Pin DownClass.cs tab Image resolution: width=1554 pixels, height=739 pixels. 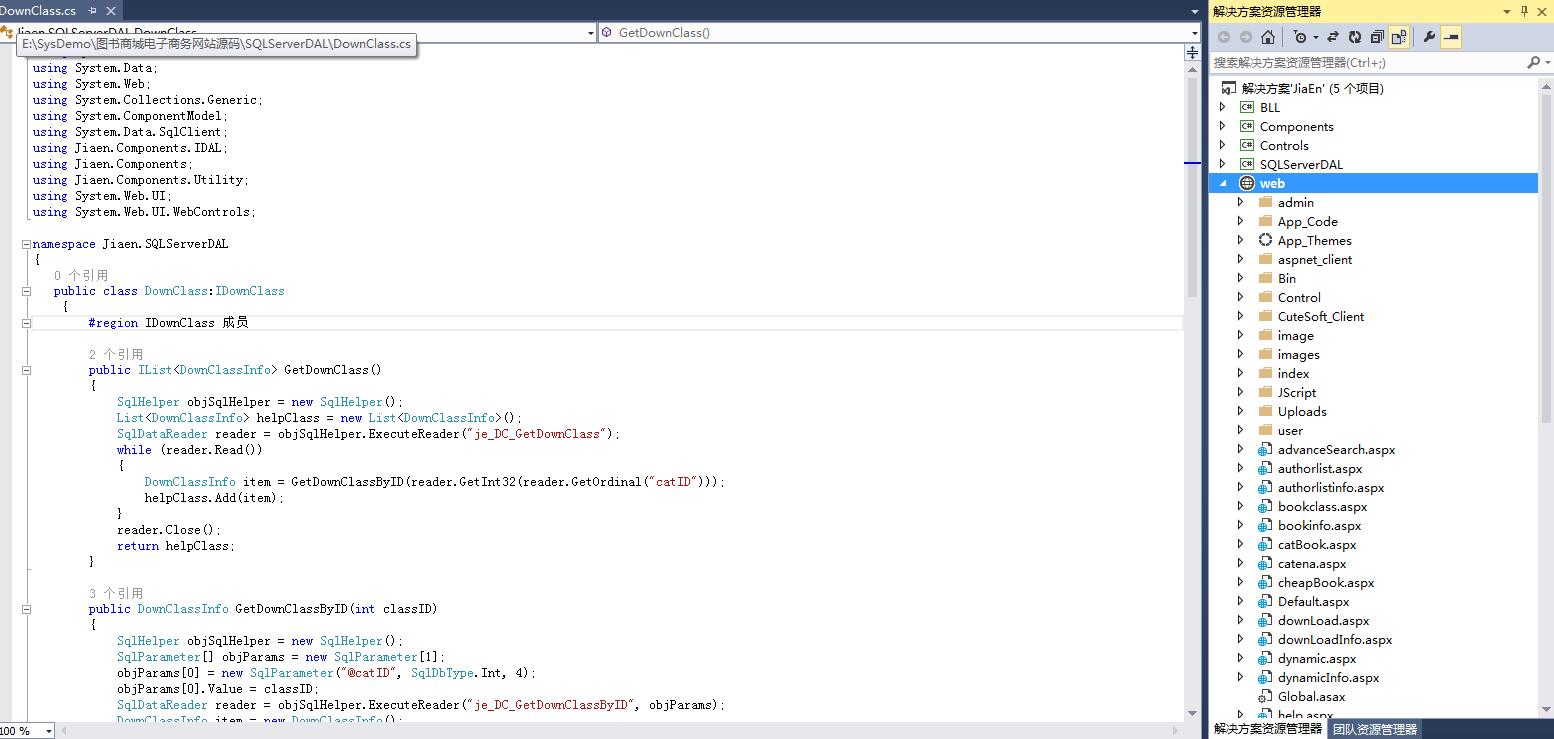[x=93, y=11]
